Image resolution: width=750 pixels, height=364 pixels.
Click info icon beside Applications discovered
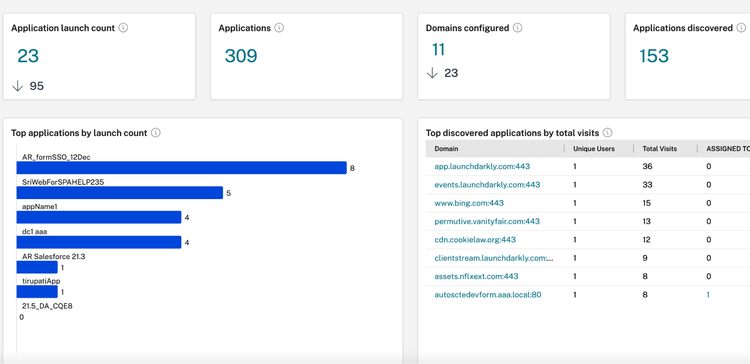(x=741, y=28)
